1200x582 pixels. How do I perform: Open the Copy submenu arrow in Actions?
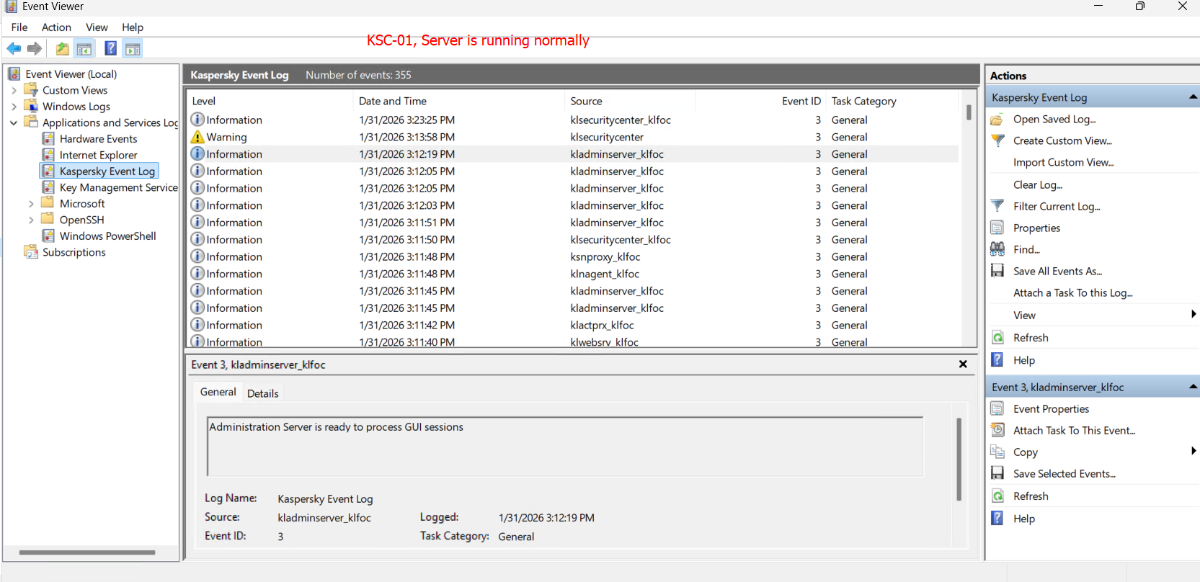(x=1194, y=452)
